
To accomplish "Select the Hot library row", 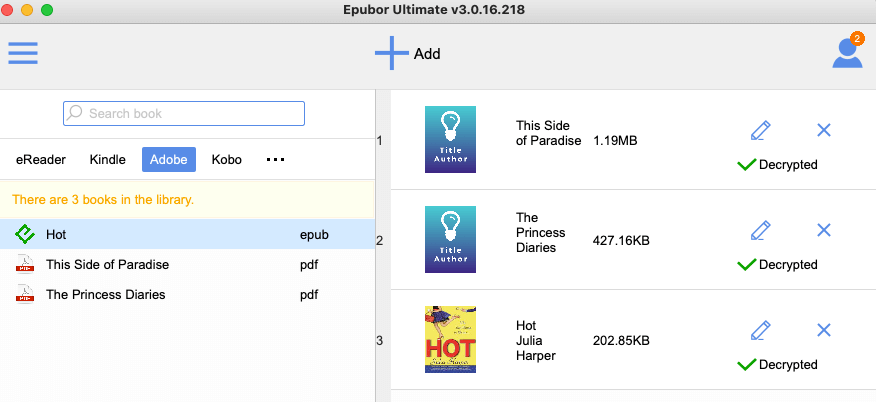I will click(187, 234).
